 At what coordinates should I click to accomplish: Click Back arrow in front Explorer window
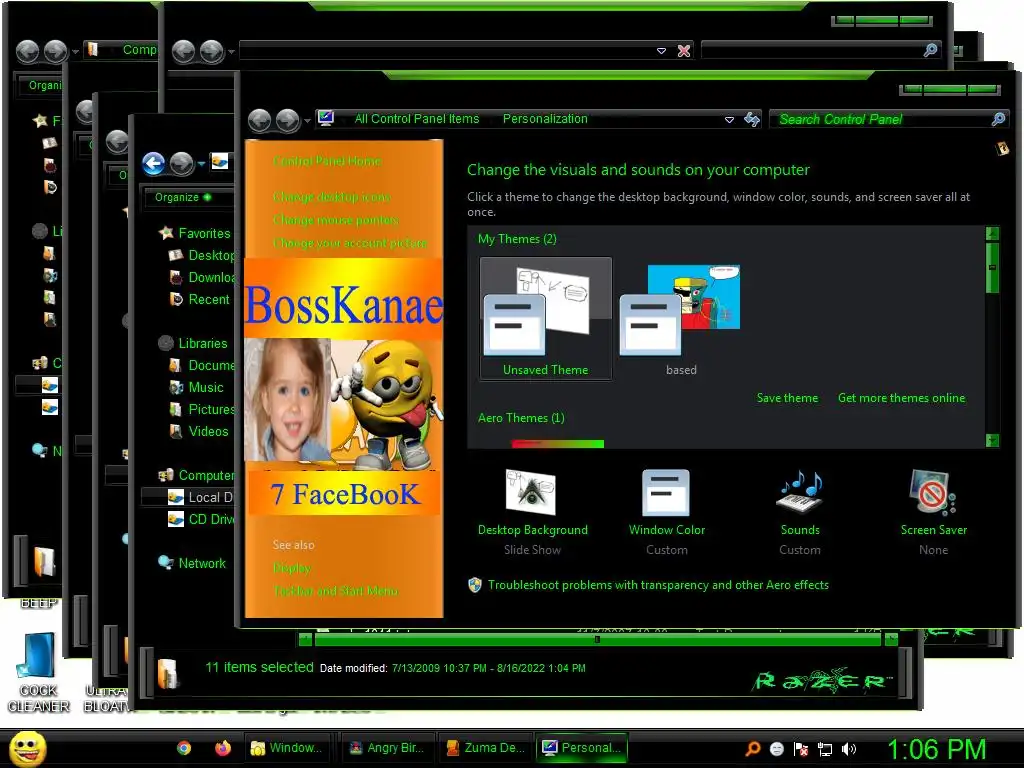[x=153, y=163]
